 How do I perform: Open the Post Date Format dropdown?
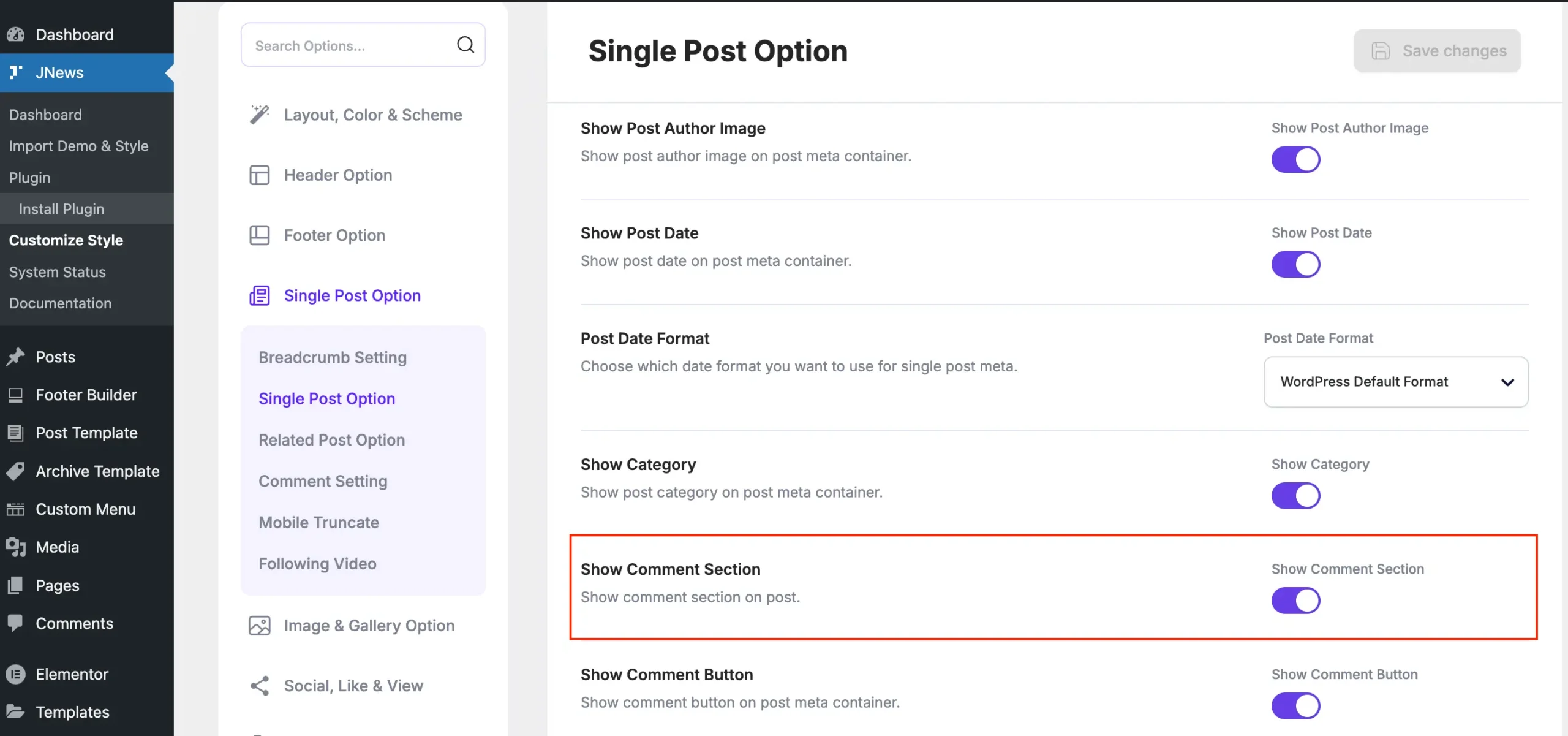(1395, 382)
